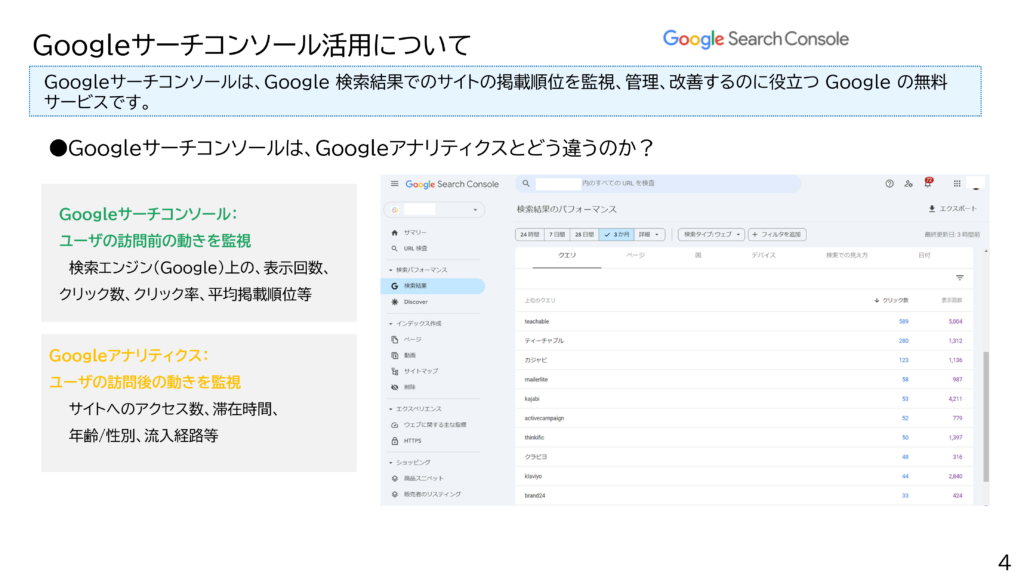This screenshot has height=584, width=1024.
Task: Switch to the ページ tab
Action: tap(635, 256)
